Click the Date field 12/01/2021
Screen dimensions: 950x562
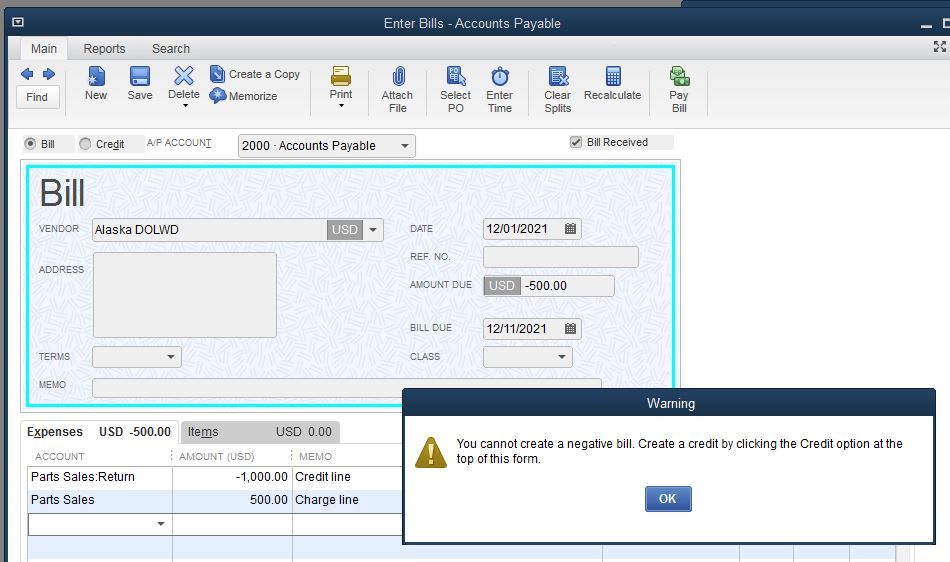pos(523,229)
